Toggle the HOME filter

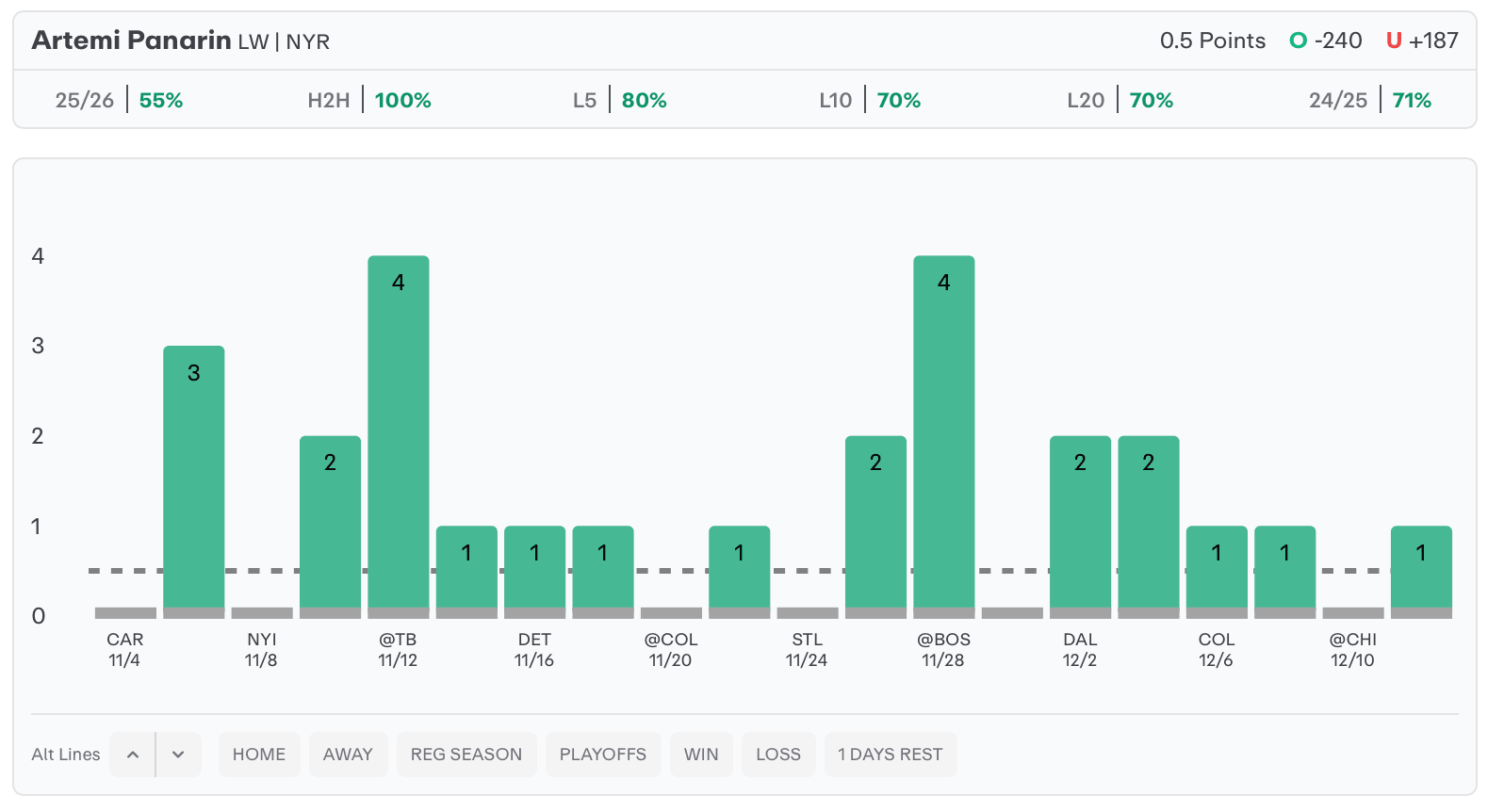point(259,755)
